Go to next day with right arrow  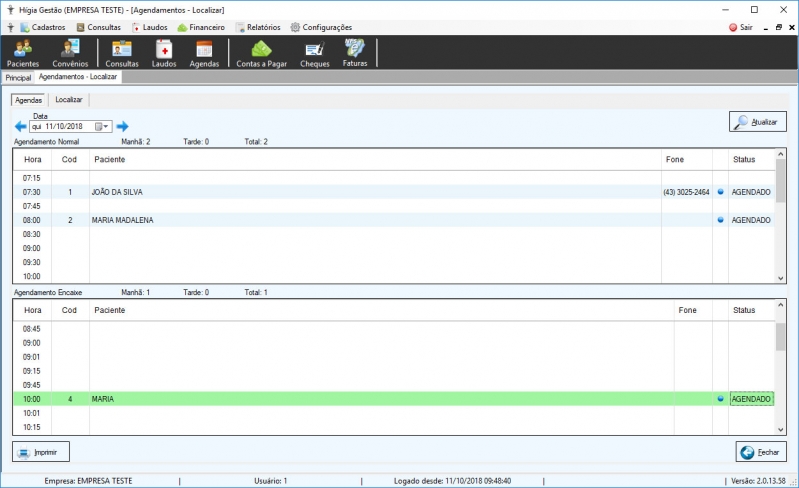click(122, 126)
